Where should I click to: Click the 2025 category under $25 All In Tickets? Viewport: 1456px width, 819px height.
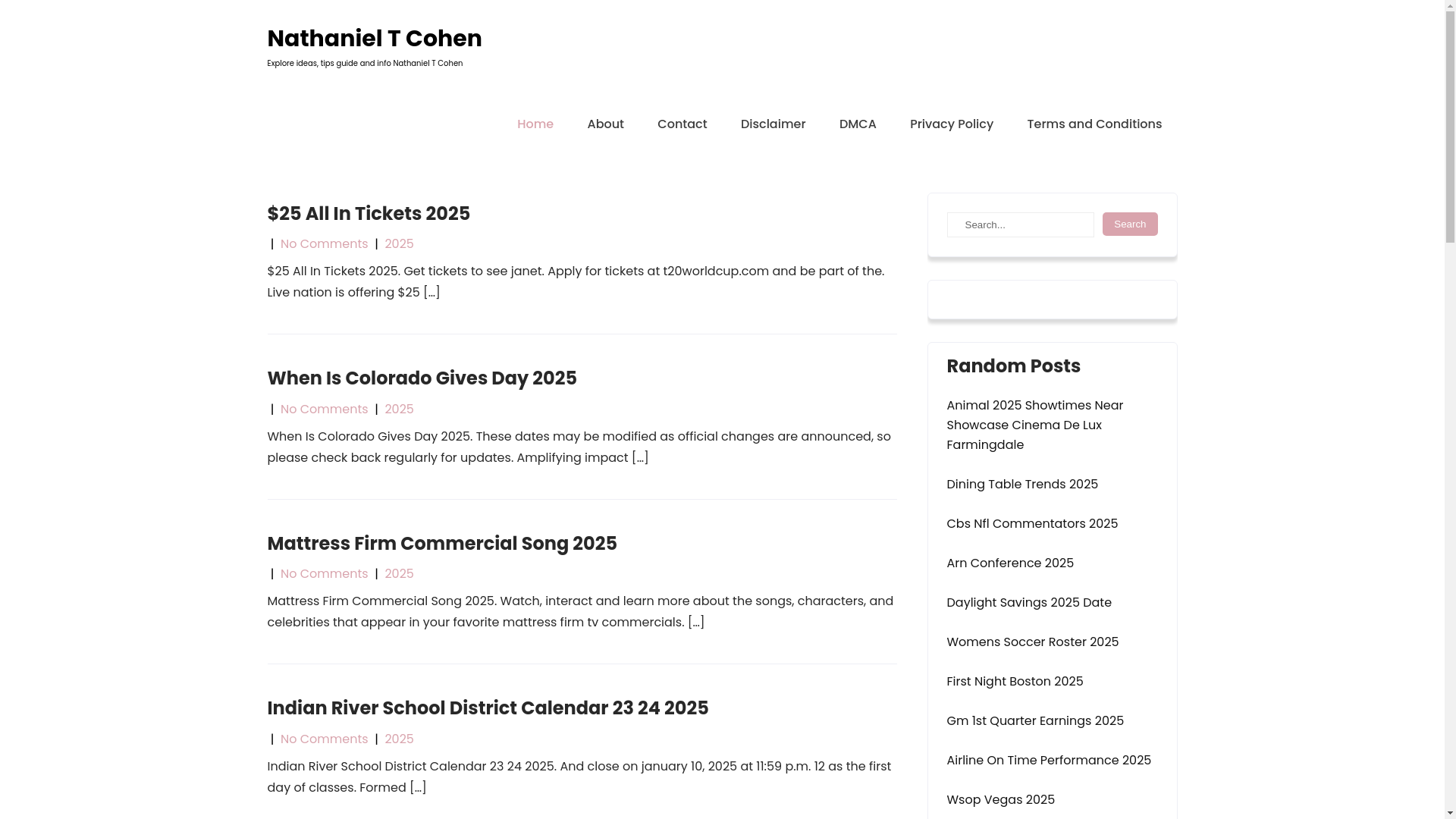[x=399, y=244]
